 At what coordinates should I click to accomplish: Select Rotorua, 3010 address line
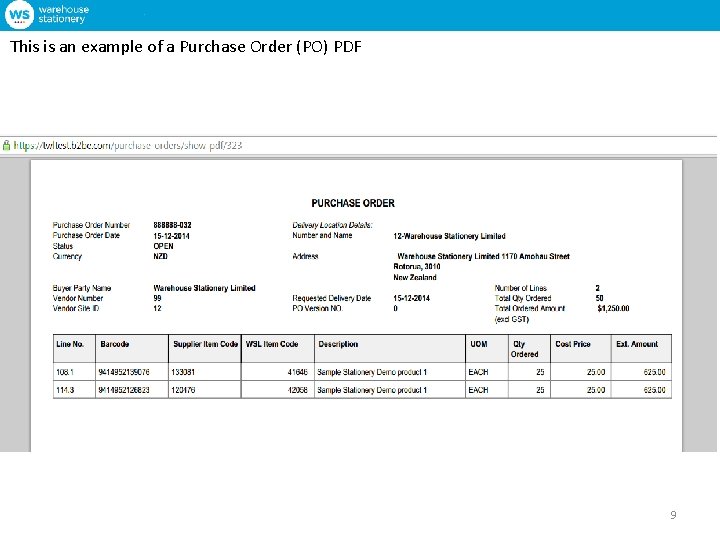[x=416, y=266]
